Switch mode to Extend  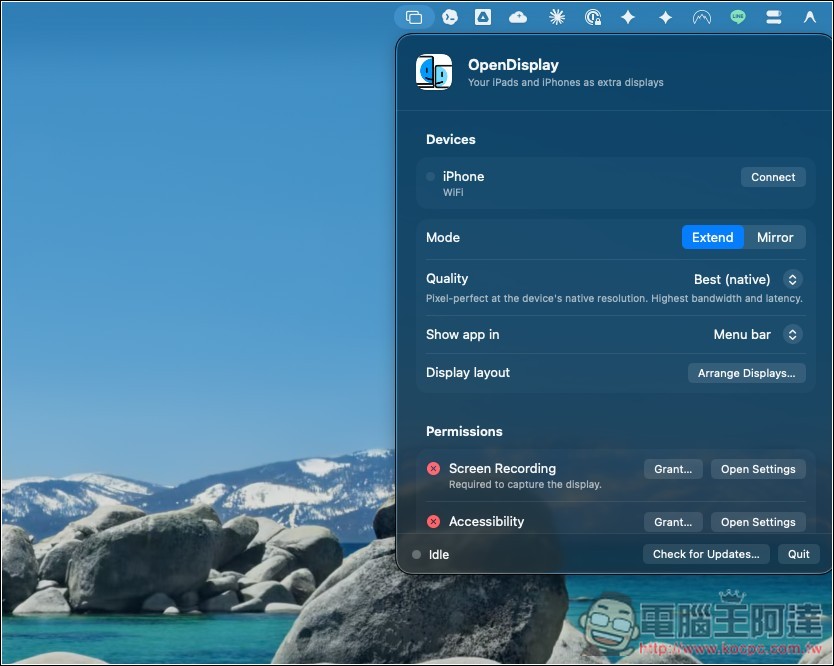click(x=712, y=237)
